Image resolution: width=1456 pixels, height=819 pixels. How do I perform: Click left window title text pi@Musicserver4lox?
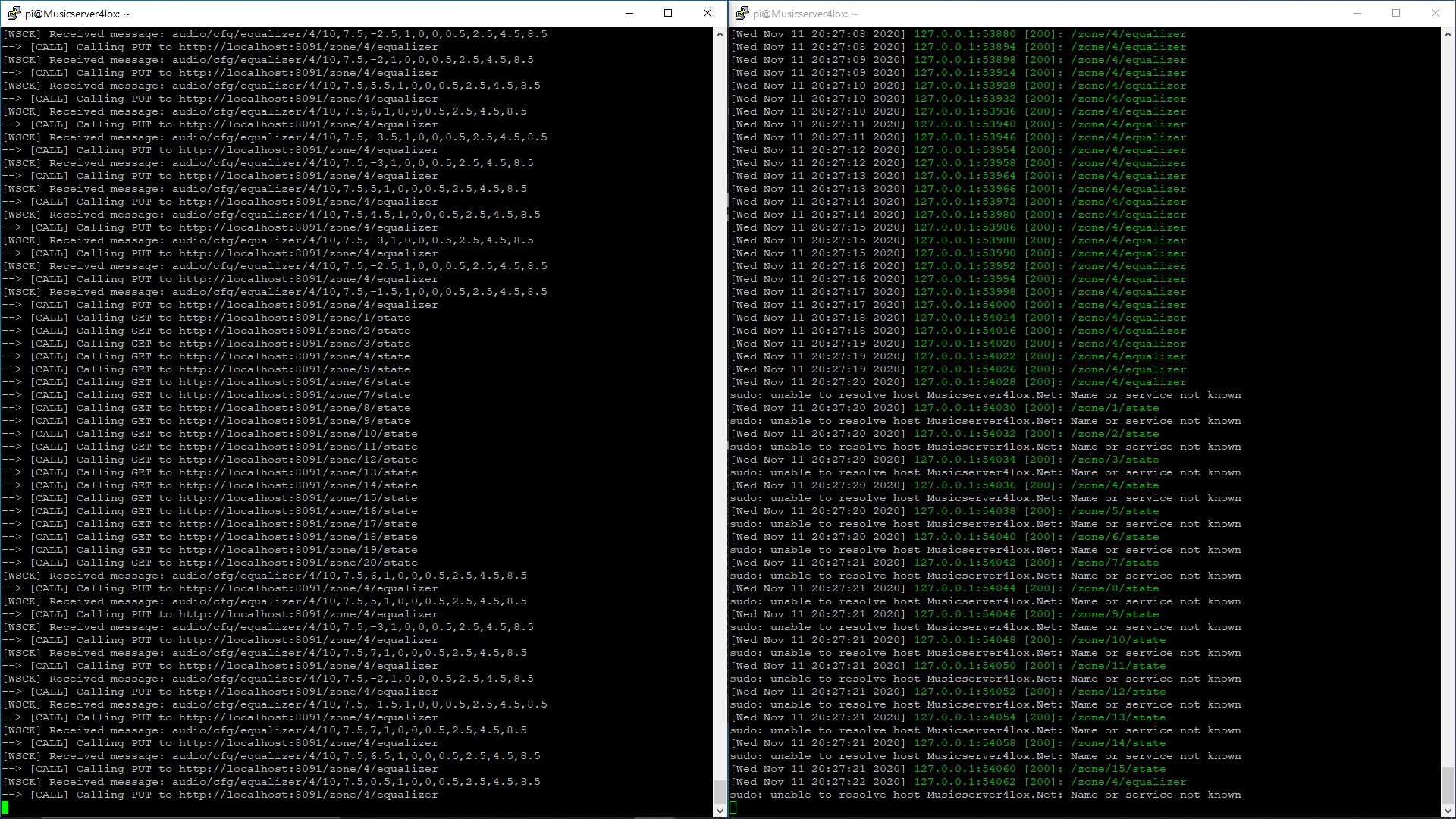pyautogui.click(x=77, y=14)
